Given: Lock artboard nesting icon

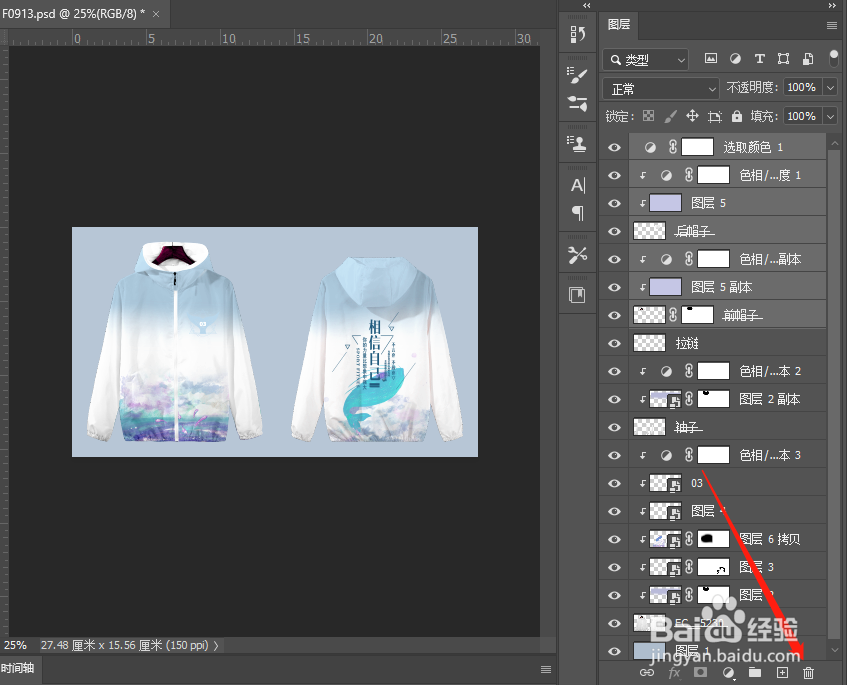Looking at the screenshot, I should [x=715, y=116].
